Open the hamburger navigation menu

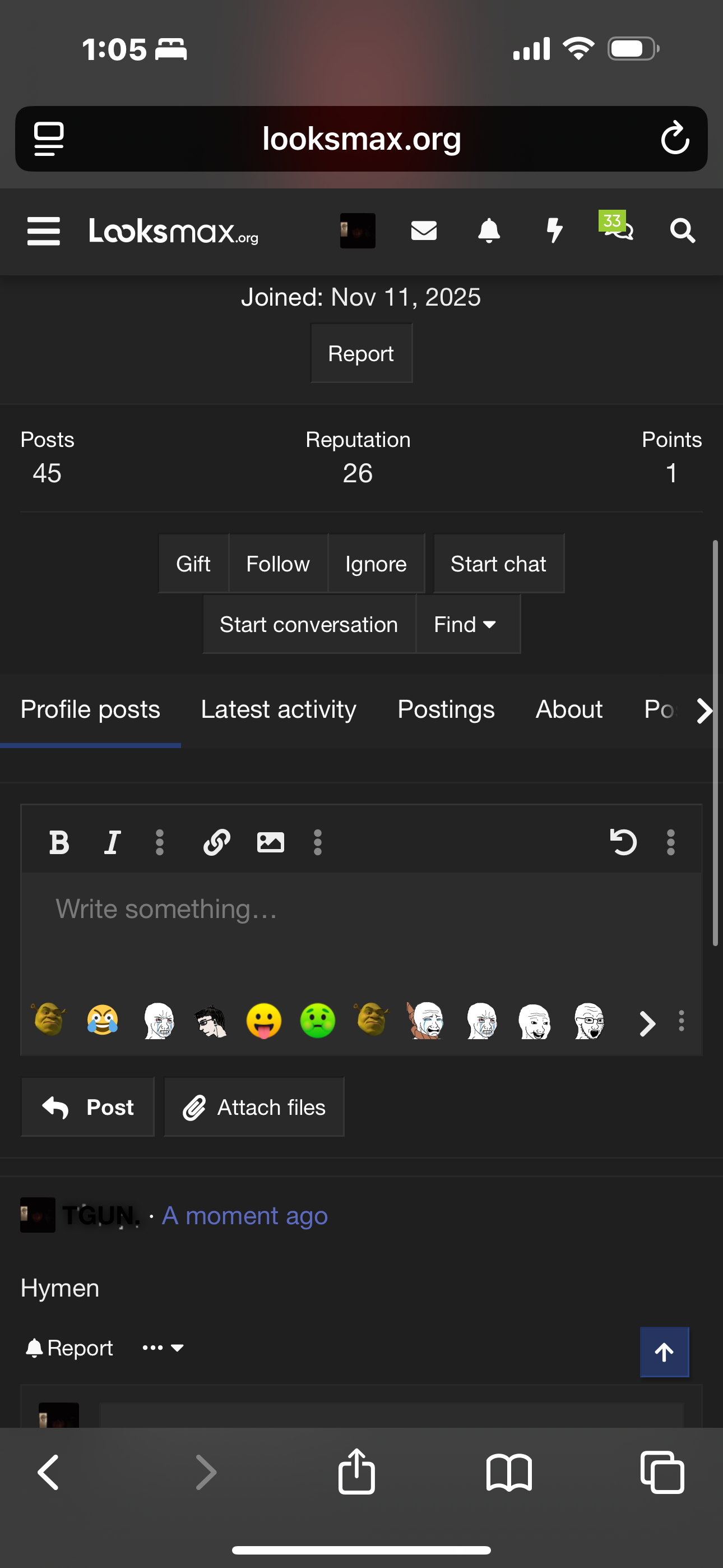click(x=44, y=231)
